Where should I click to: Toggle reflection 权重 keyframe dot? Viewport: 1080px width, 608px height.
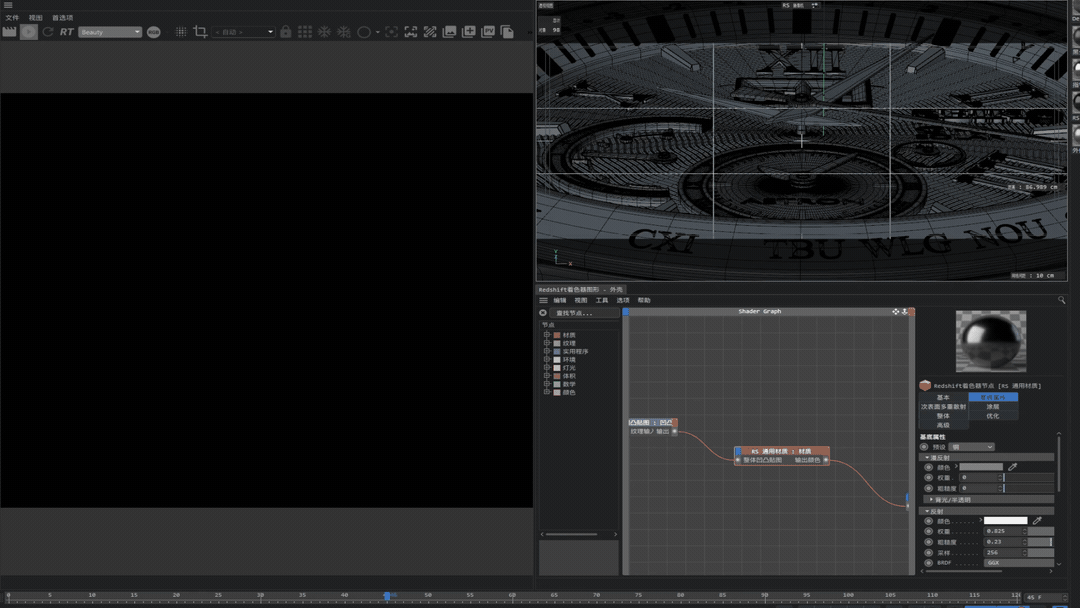point(928,531)
